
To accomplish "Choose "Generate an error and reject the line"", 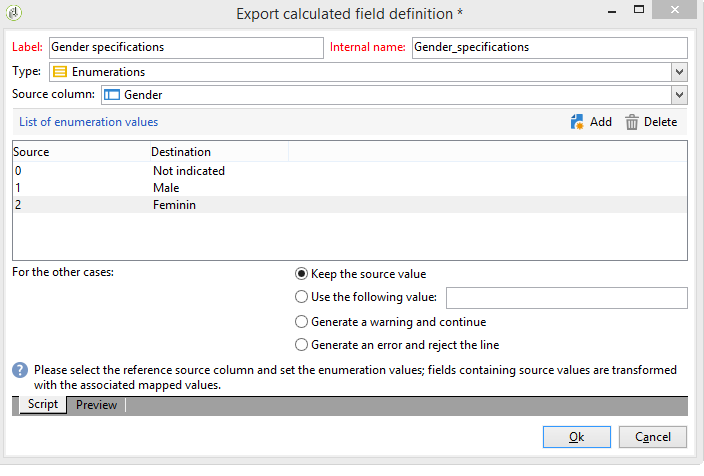I will [x=302, y=345].
